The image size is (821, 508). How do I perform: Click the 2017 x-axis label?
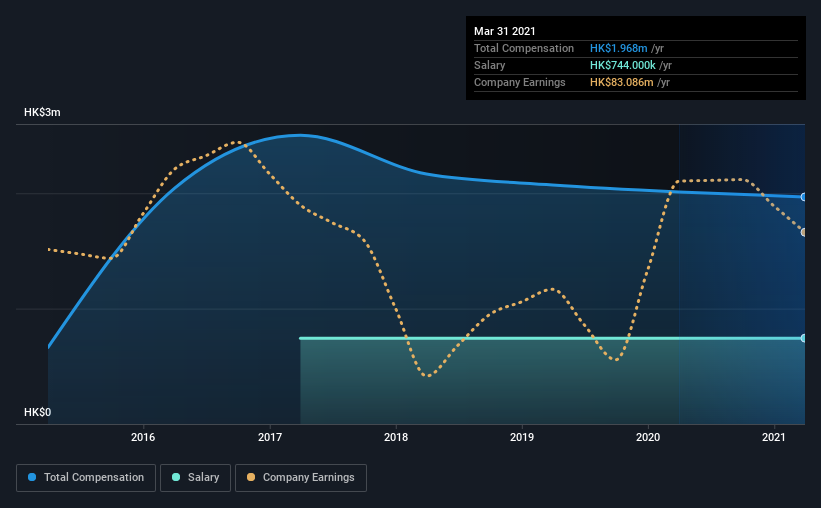tap(270, 437)
